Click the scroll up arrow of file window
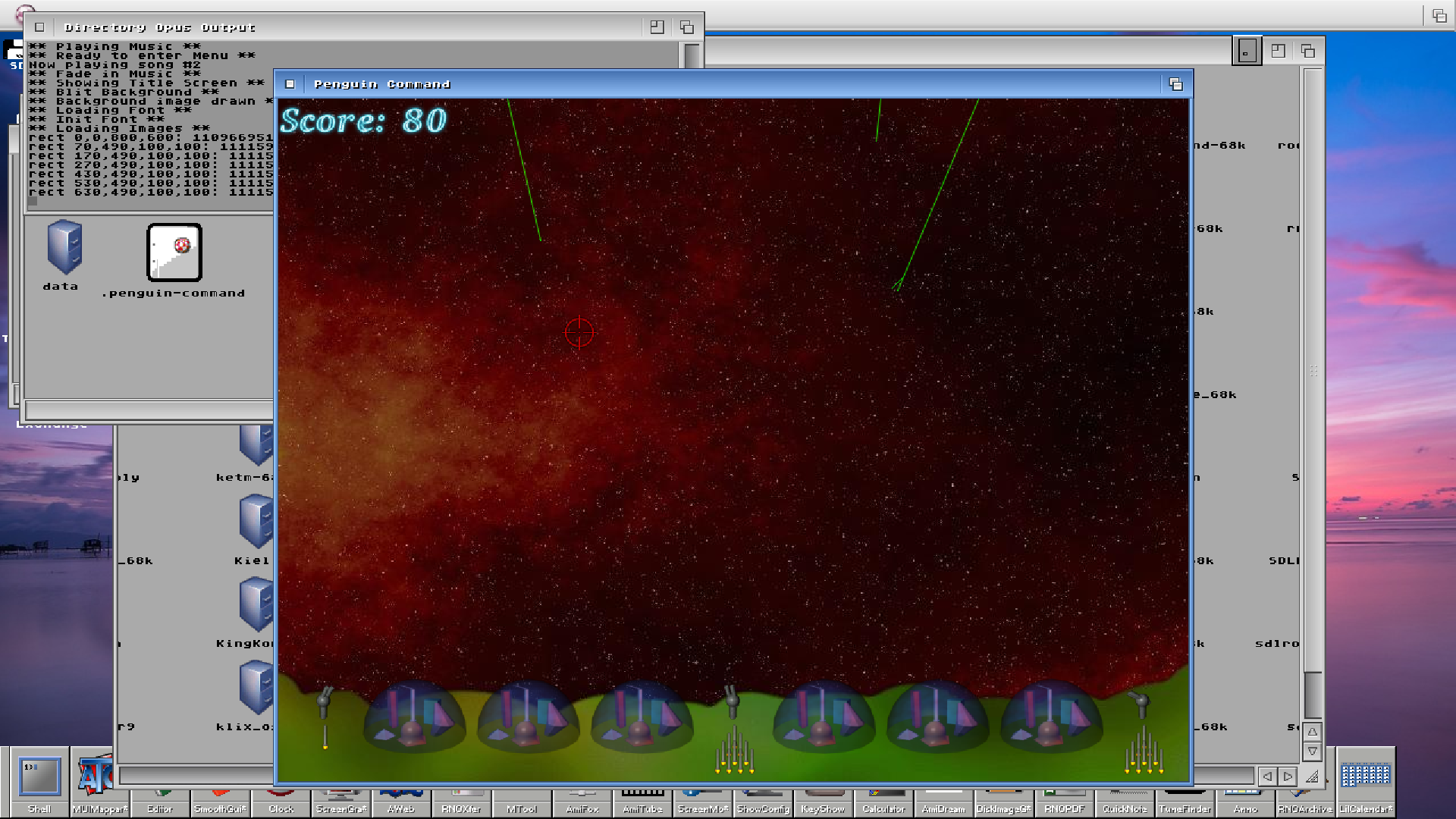 [1313, 732]
